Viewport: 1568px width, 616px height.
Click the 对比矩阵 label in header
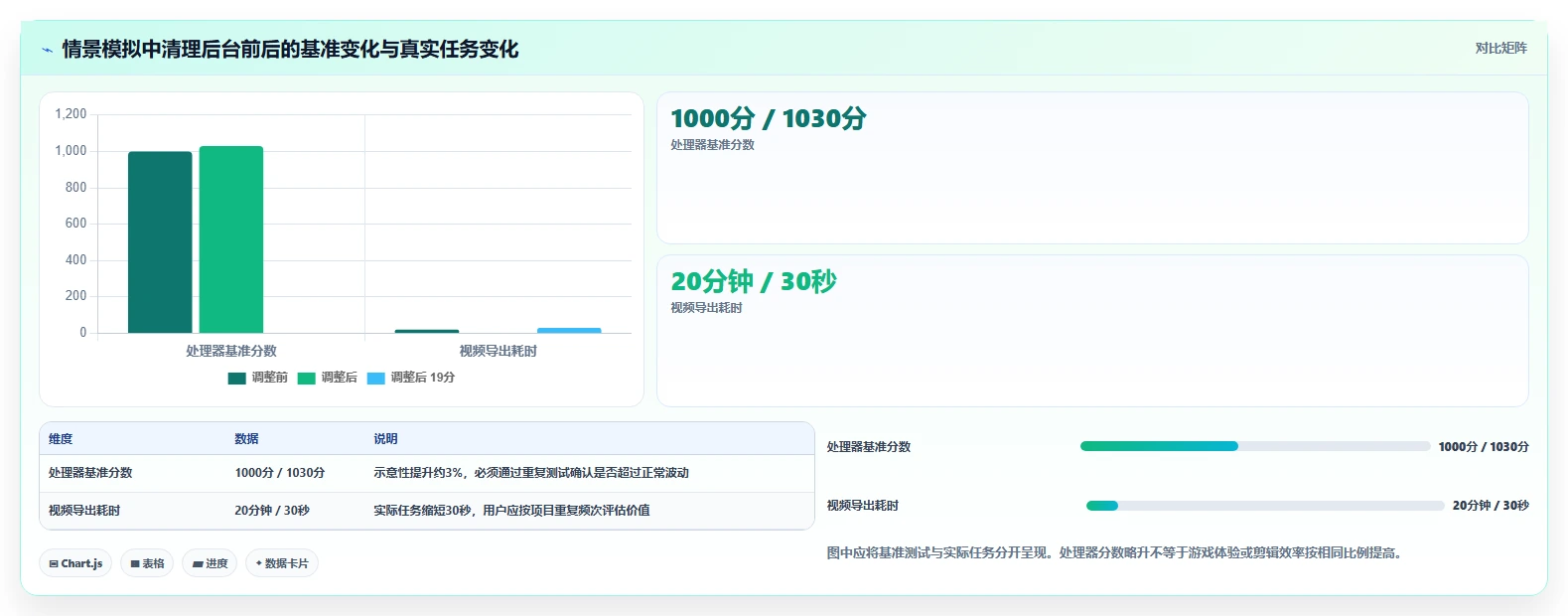tap(1500, 48)
